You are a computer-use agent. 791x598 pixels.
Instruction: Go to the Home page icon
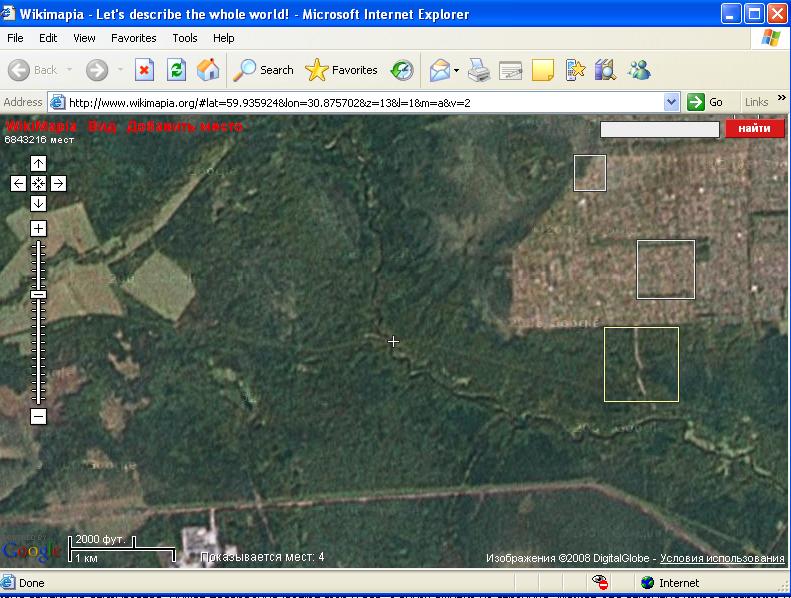(208, 70)
